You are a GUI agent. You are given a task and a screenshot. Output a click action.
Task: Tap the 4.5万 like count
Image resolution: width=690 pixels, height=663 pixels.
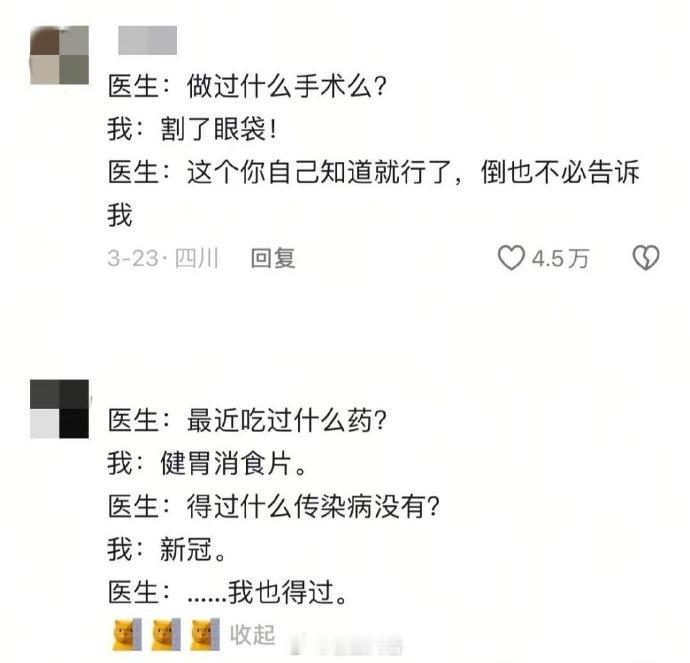(560, 258)
